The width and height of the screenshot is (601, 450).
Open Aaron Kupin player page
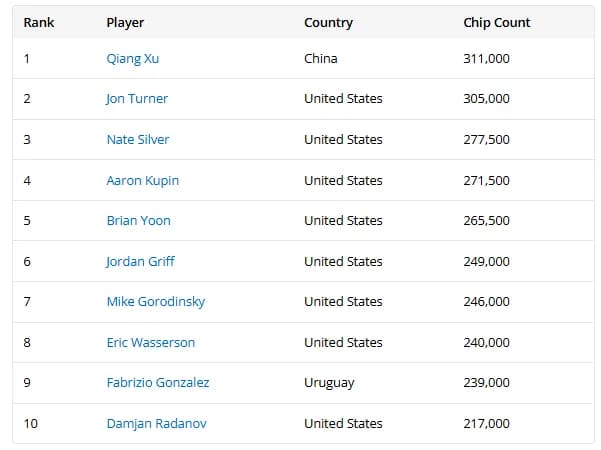pyautogui.click(x=143, y=181)
